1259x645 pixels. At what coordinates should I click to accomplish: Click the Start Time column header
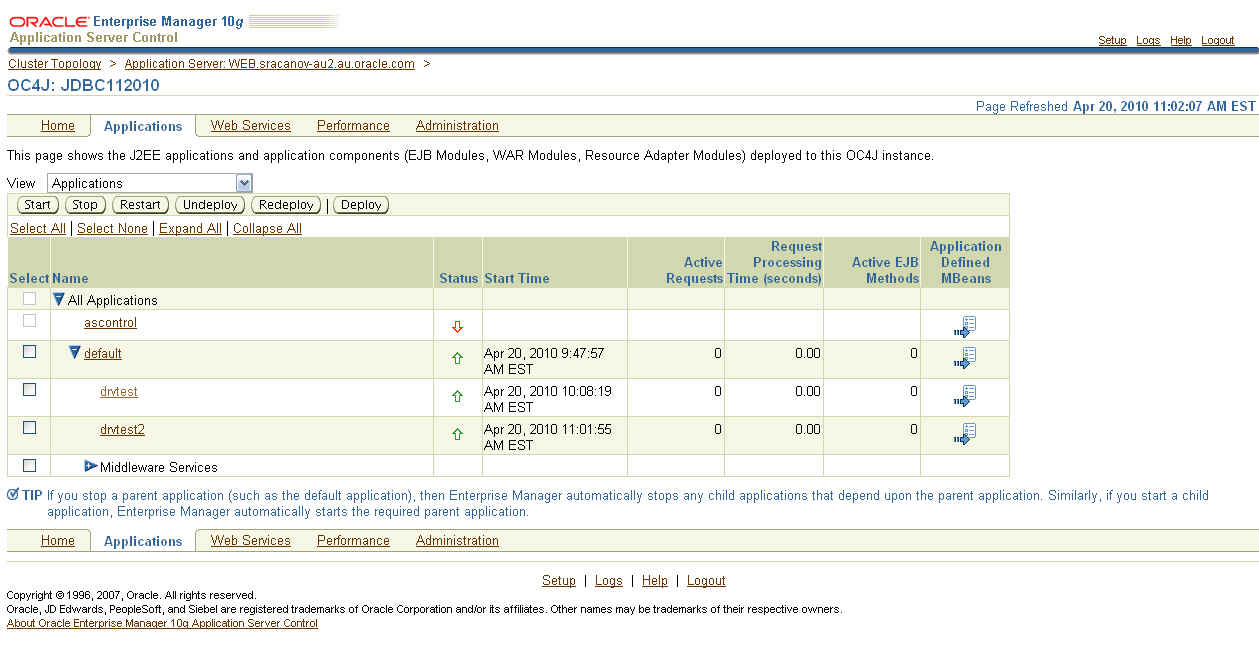(x=517, y=278)
